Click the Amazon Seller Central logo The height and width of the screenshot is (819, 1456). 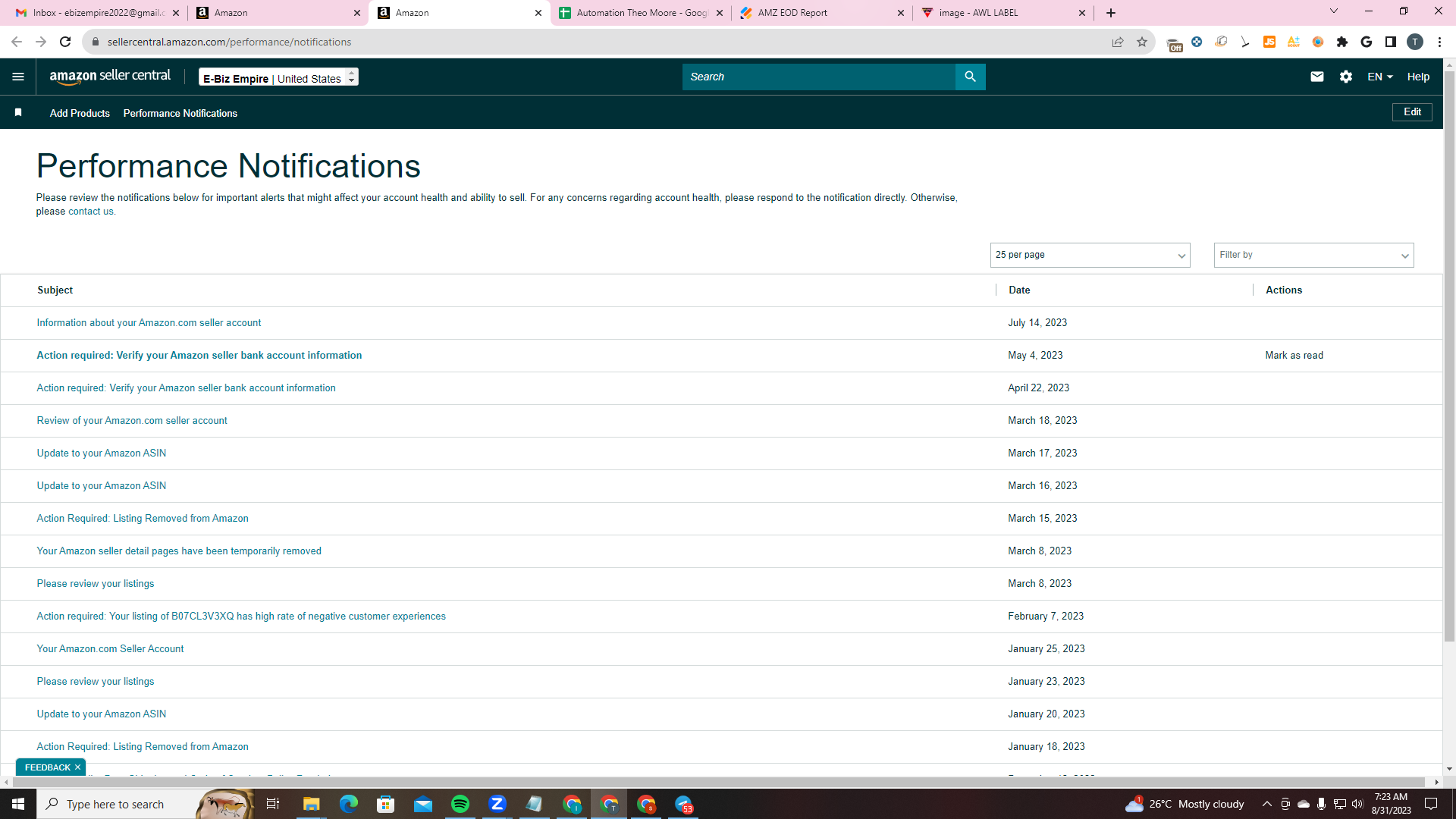(x=110, y=76)
